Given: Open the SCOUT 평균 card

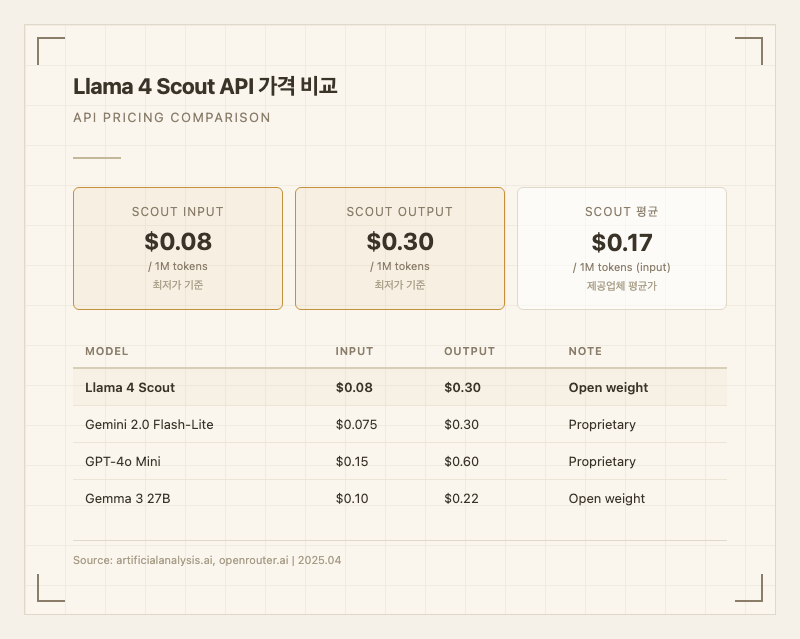Looking at the screenshot, I should coord(621,248).
